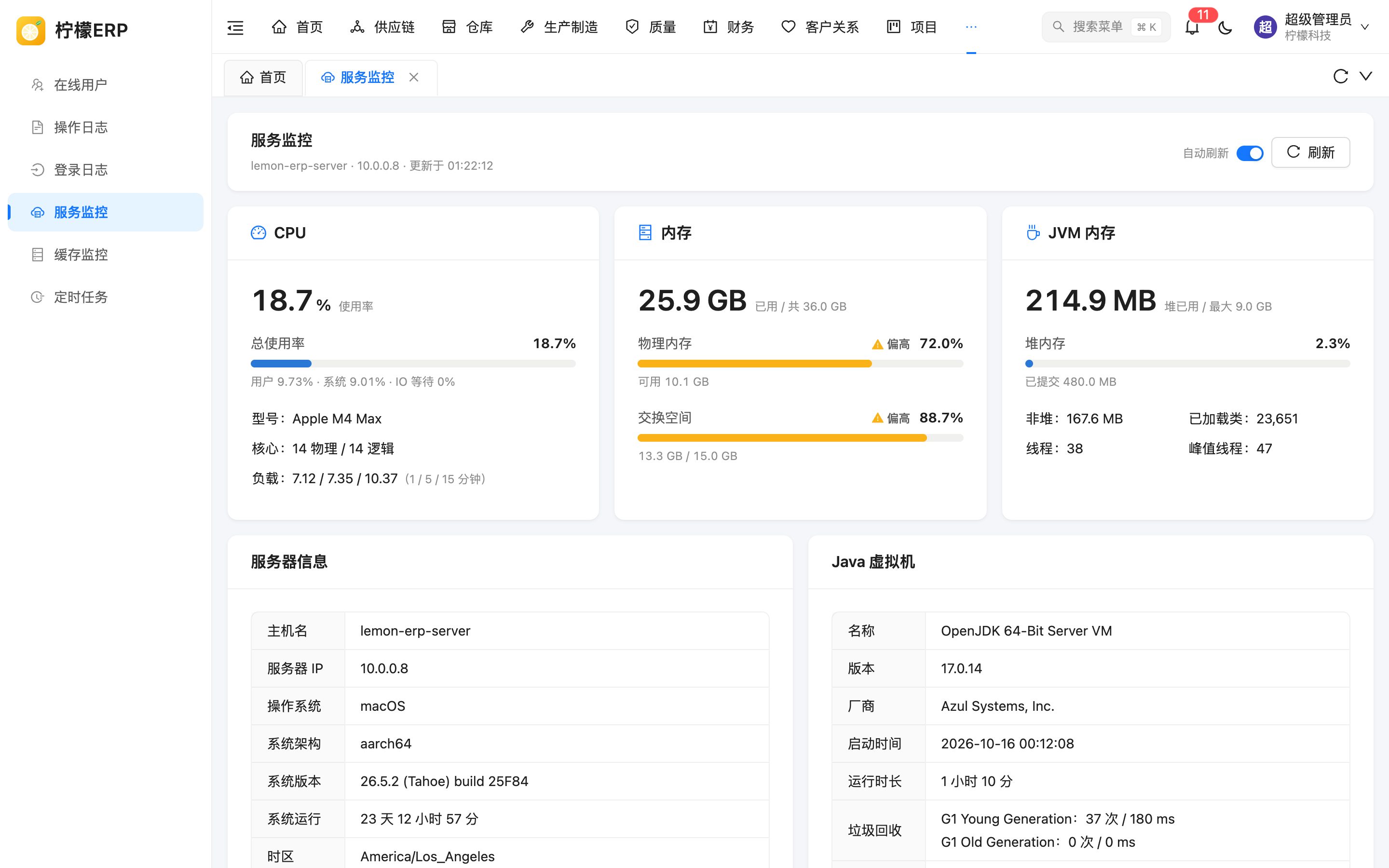Click the 物理内存 偏高 warning icon
Screen dimensions: 1389x868
(x=877, y=344)
